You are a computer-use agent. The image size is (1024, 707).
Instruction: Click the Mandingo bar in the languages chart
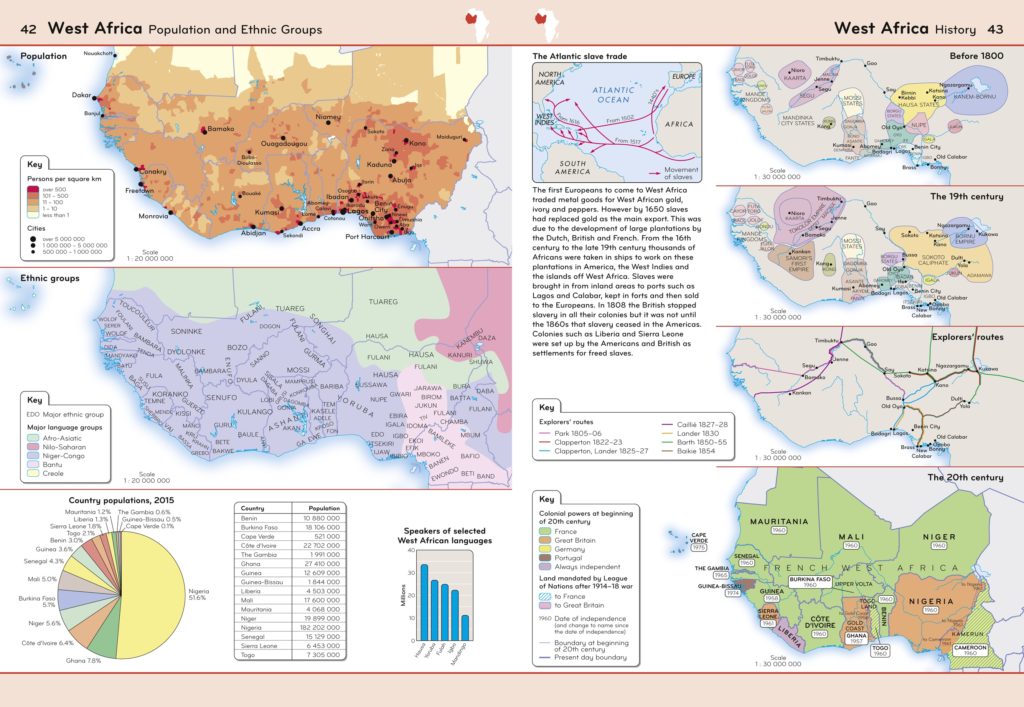click(465, 627)
